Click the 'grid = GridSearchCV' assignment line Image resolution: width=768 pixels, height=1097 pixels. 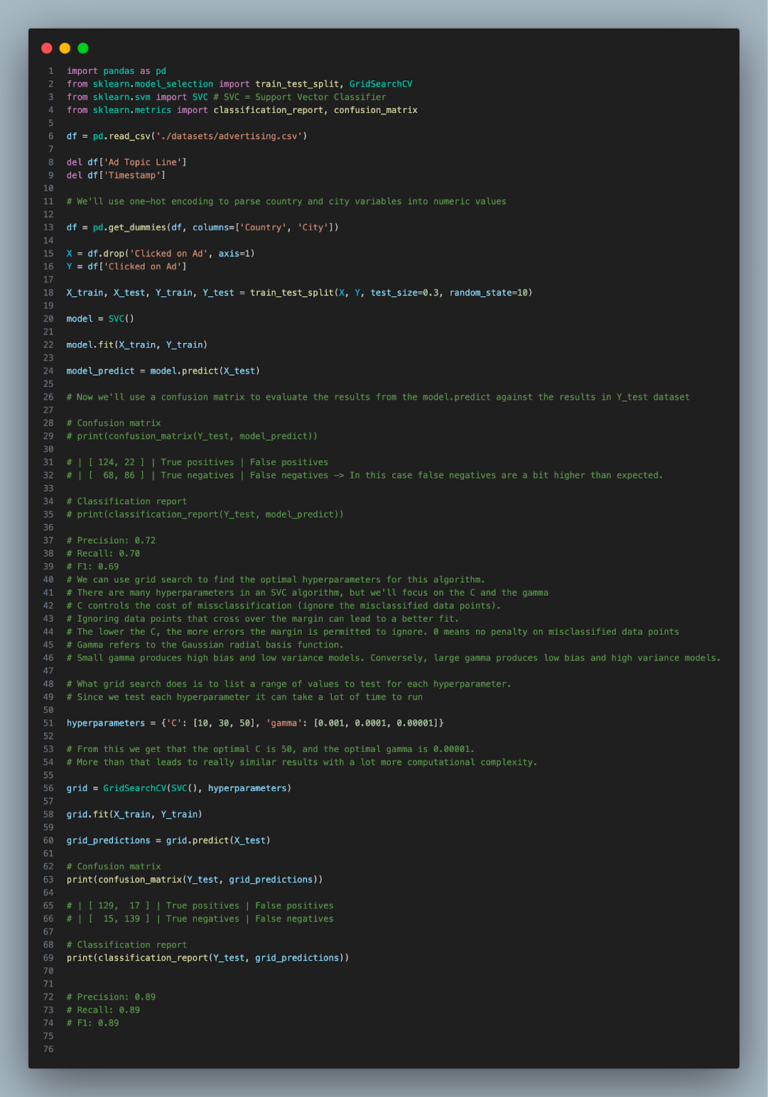178,788
